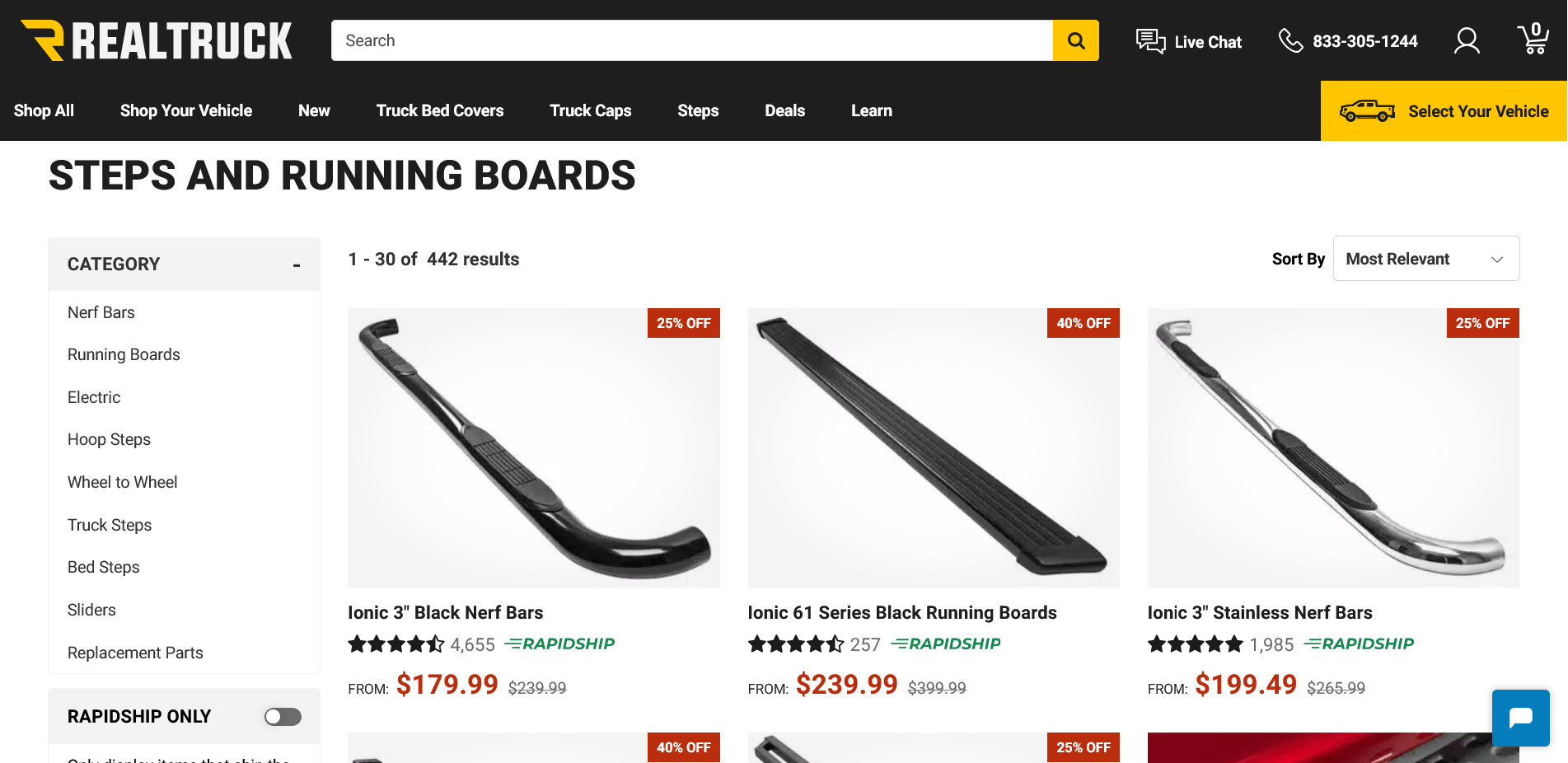
Task: Open the Sort By Most Relevant dropdown
Action: (1425, 259)
